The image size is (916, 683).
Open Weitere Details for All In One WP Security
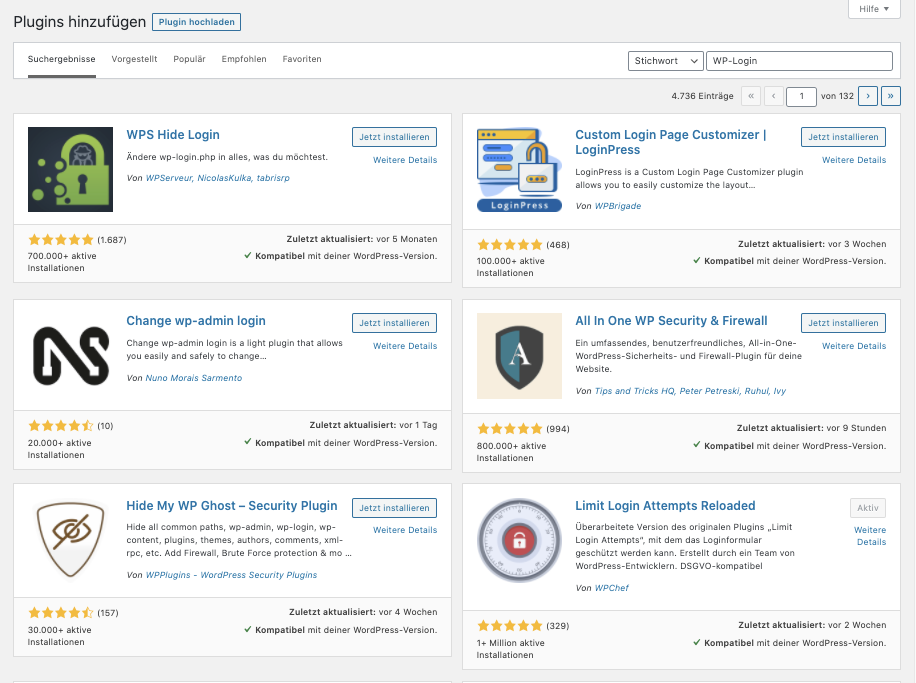click(854, 346)
